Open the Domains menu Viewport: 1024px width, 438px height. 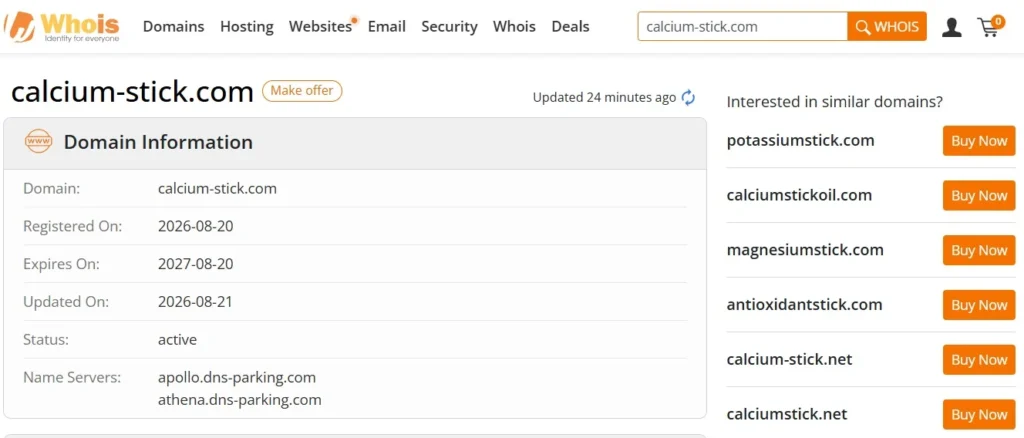point(174,27)
